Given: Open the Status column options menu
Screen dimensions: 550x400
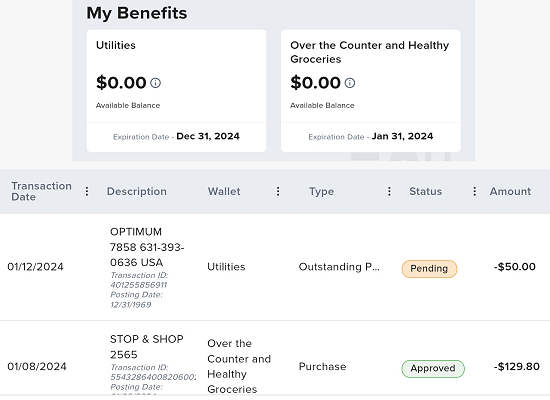Looking at the screenshot, I should (474, 191).
